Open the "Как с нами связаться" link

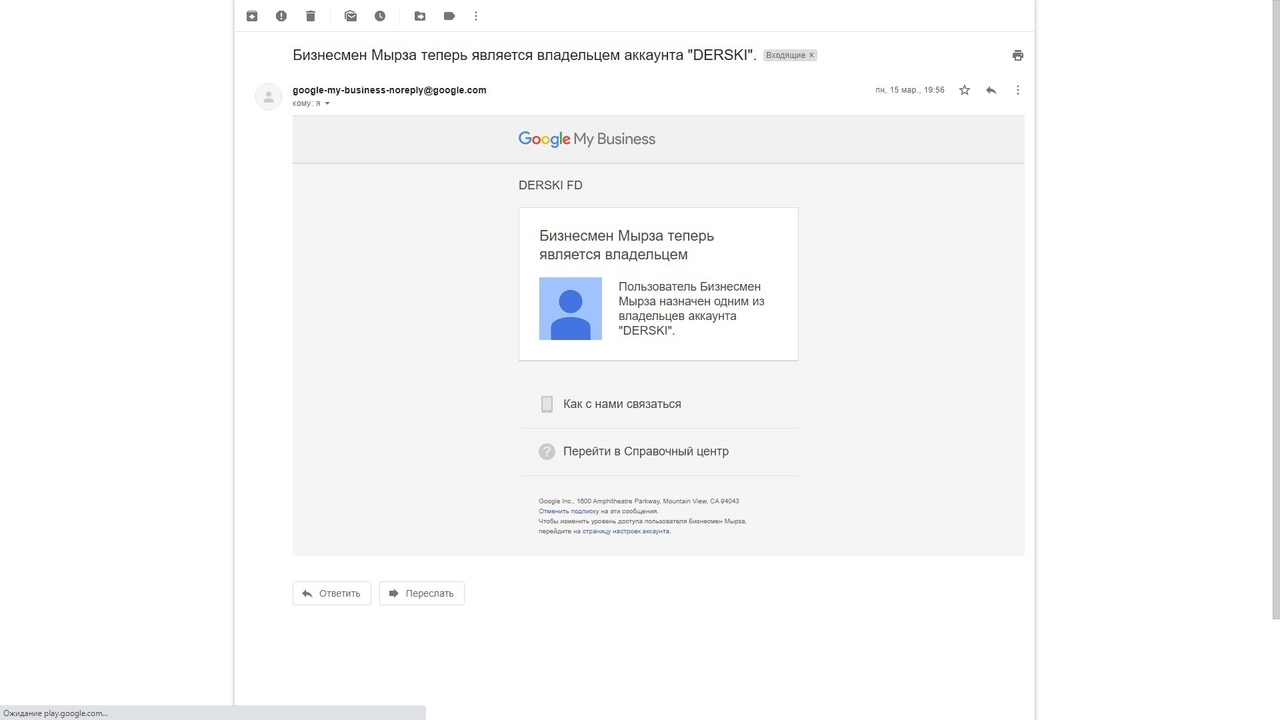621,404
